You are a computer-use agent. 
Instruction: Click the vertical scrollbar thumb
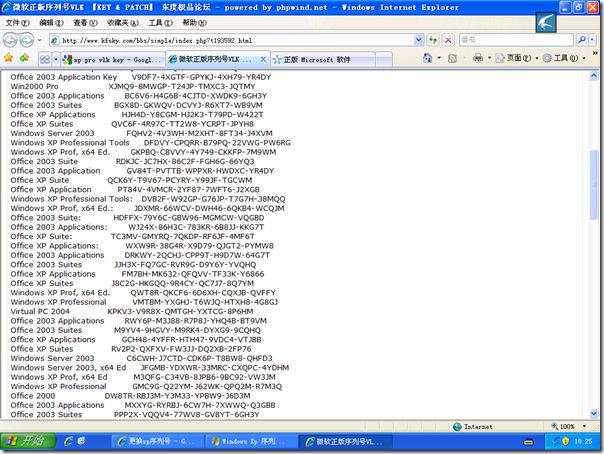[594, 185]
